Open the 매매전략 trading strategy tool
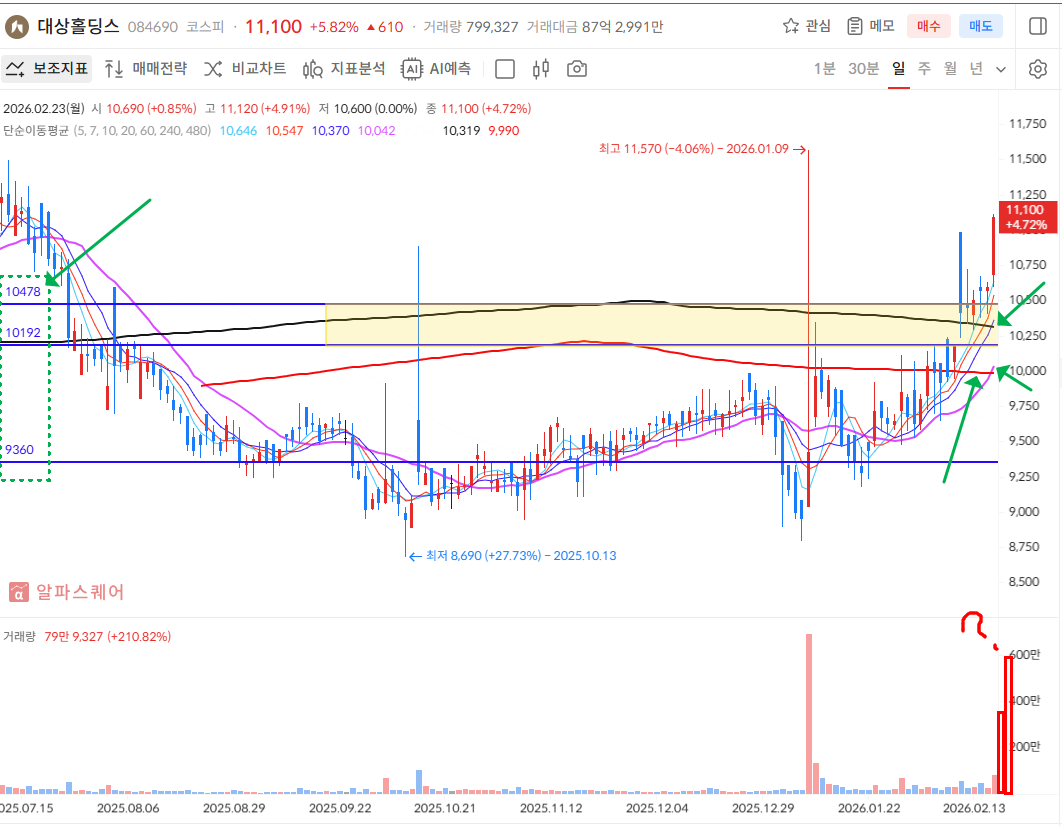Viewport: 1062px width, 826px height. [146, 69]
